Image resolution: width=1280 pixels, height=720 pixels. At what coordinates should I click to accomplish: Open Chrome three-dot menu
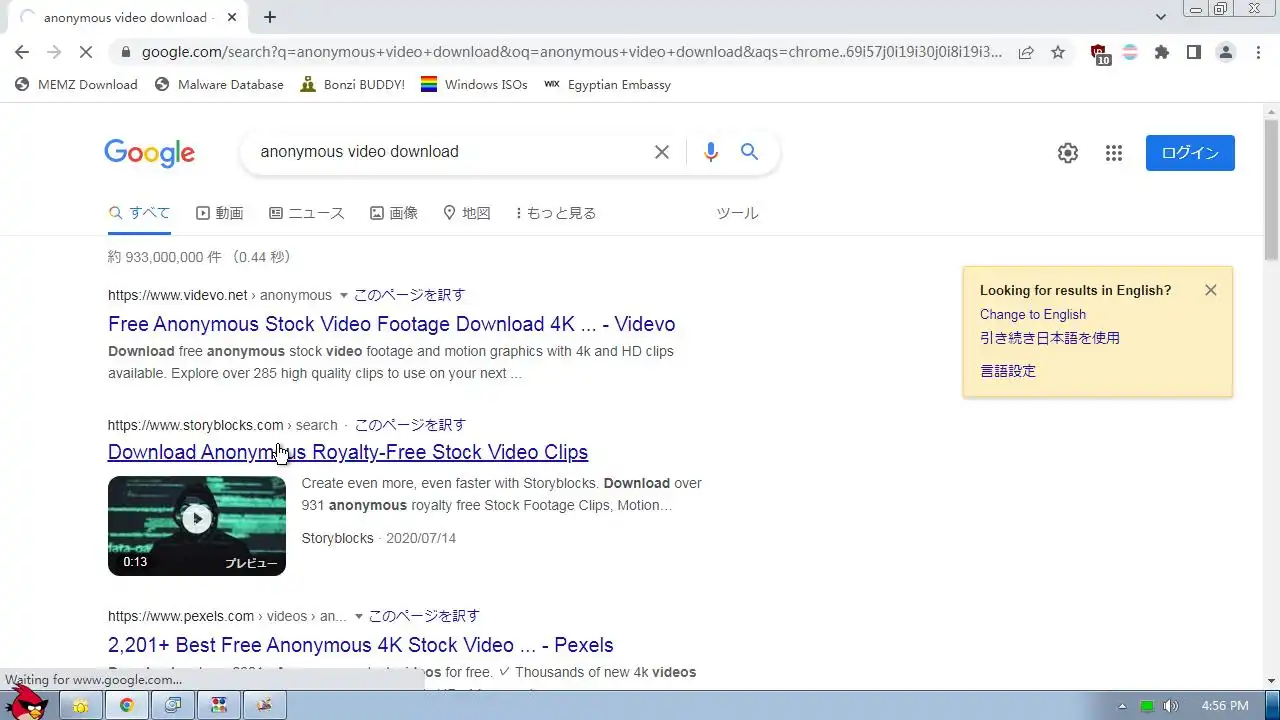[x=1258, y=53]
